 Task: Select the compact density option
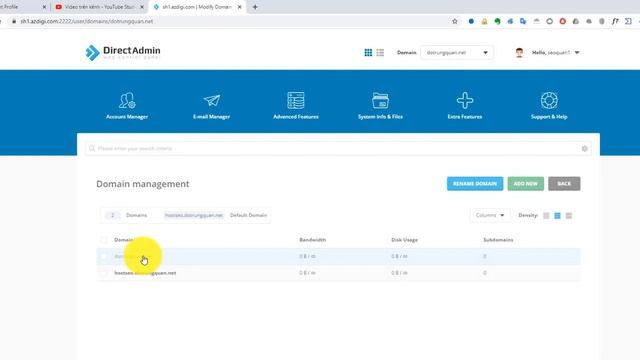point(546,216)
